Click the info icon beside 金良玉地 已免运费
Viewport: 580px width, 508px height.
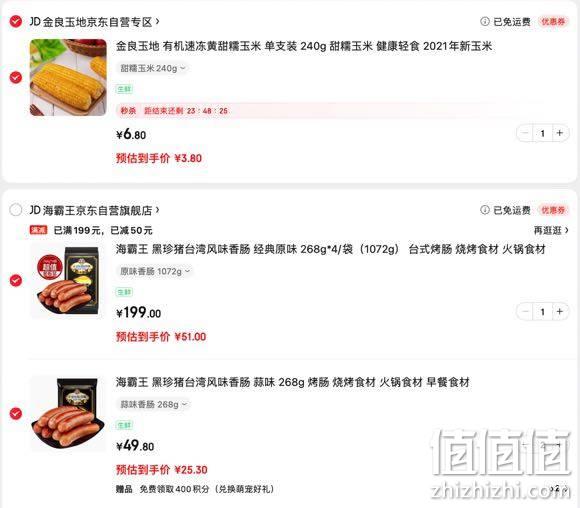(x=485, y=21)
